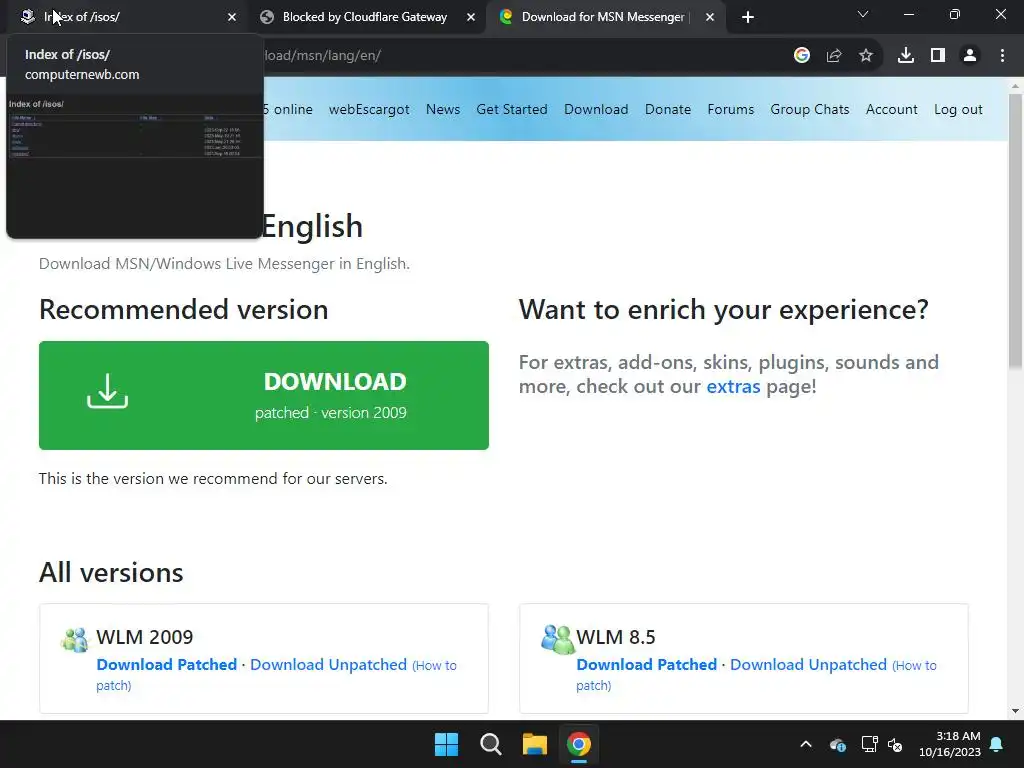
Task: Click the WLM 2009 messenger icon
Action: [x=74, y=640]
